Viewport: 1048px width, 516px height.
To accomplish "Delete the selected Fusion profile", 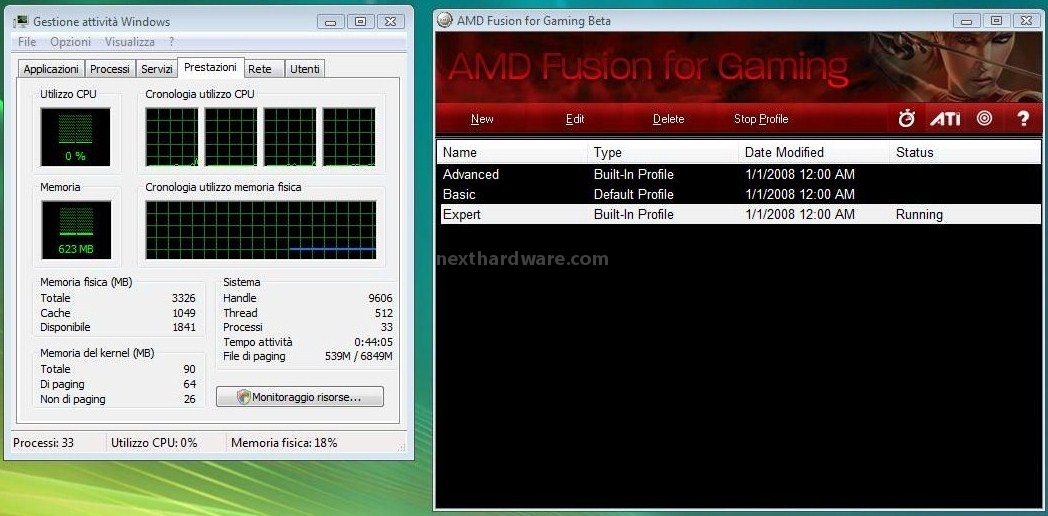I will click(668, 119).
